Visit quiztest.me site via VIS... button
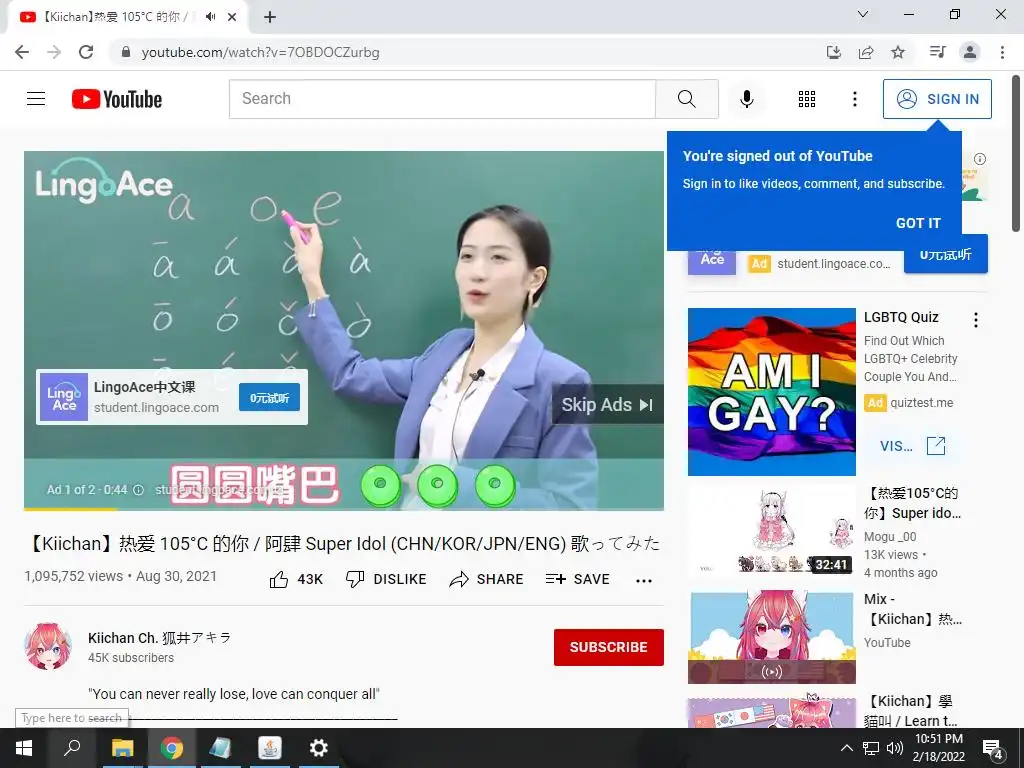Screen dimensions: 1024x768 tap(912, 446)
